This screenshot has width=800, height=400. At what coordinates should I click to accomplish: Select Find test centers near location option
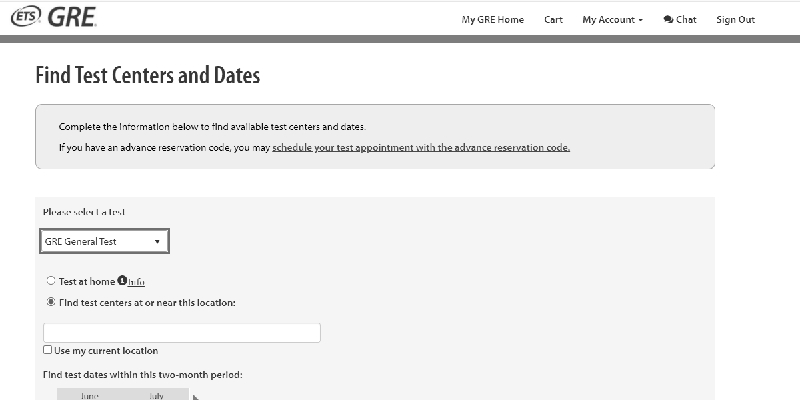(50, 302)
